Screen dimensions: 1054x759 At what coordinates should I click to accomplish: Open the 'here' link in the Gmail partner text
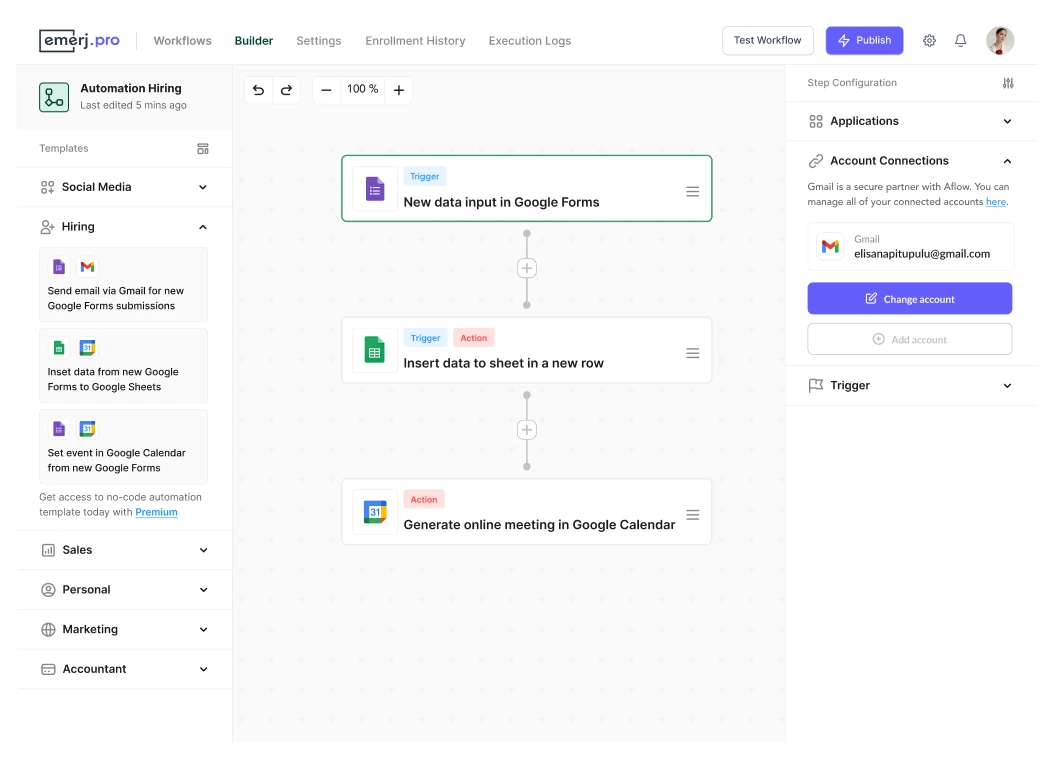996,201
